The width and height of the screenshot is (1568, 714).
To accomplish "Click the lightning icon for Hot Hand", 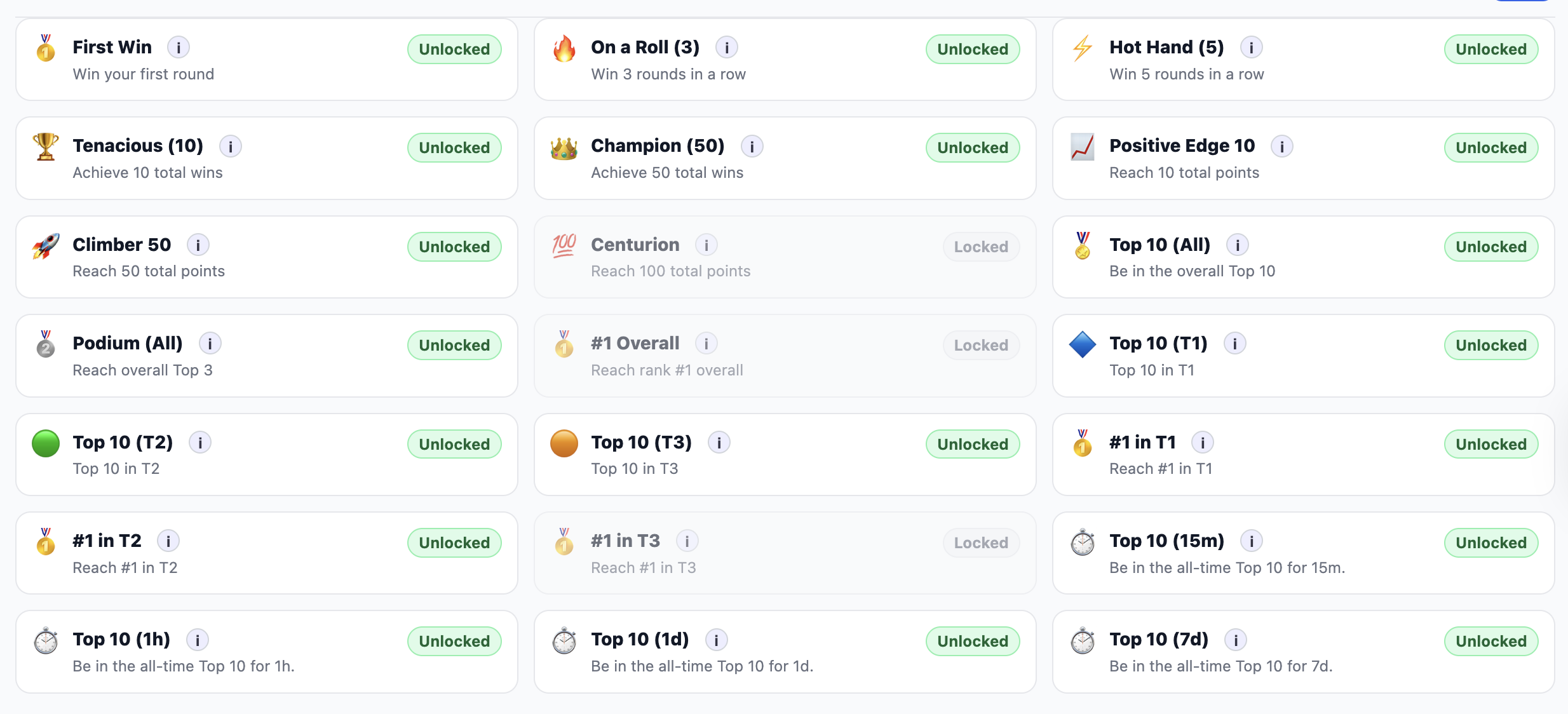I will click(x=1082, y=48).
